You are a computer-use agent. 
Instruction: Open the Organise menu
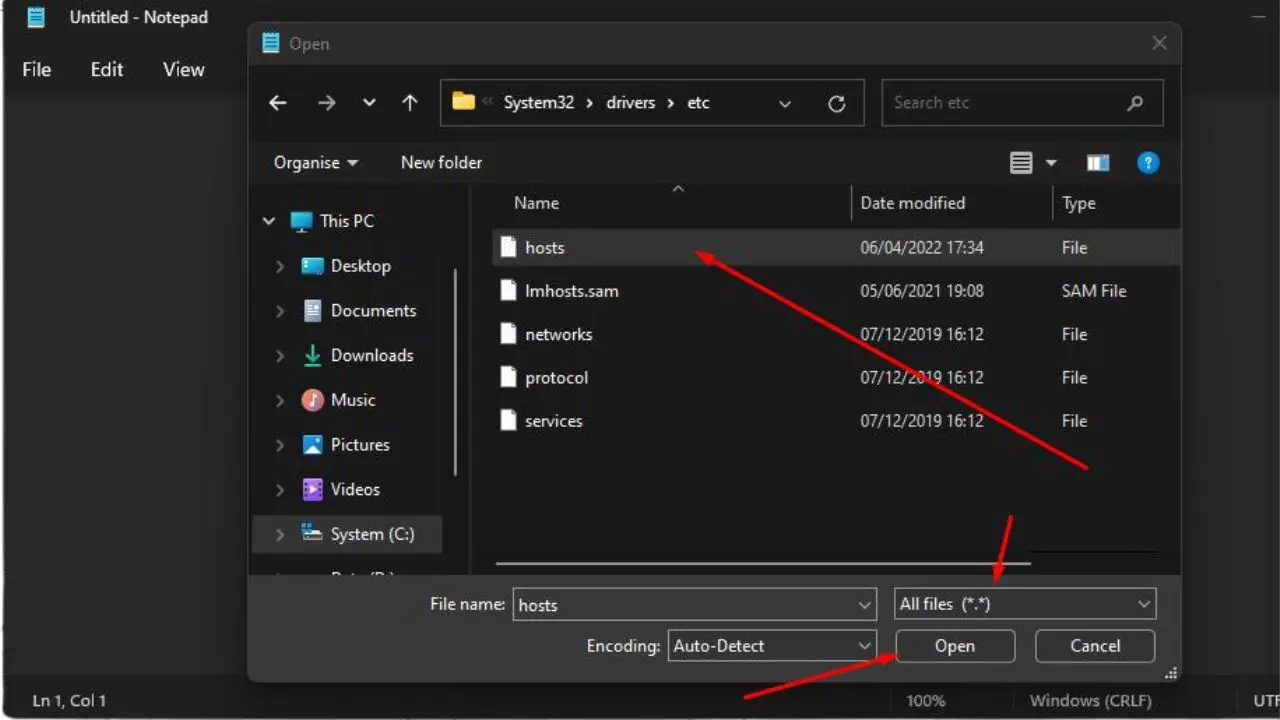coord(315,163)
